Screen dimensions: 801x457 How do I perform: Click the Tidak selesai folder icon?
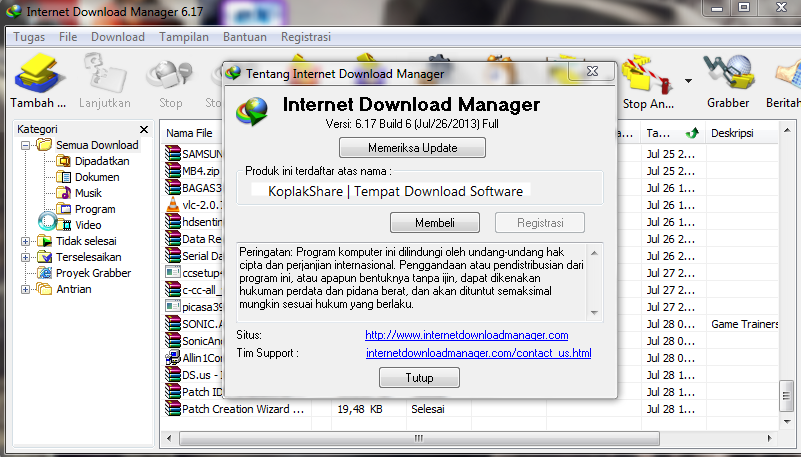point(44,241)
